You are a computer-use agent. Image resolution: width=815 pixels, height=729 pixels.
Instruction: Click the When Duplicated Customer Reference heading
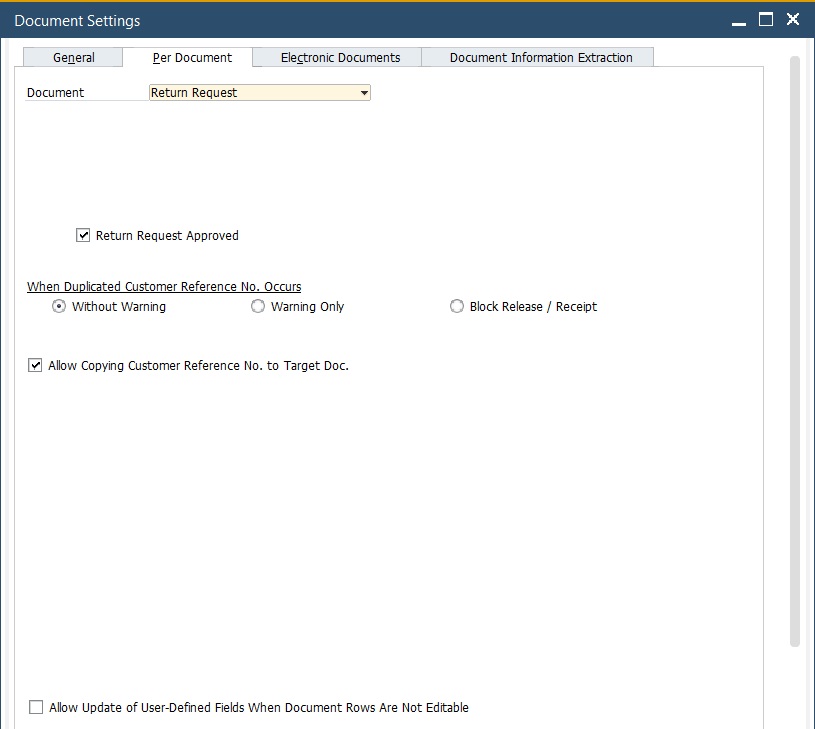point(164,287)
